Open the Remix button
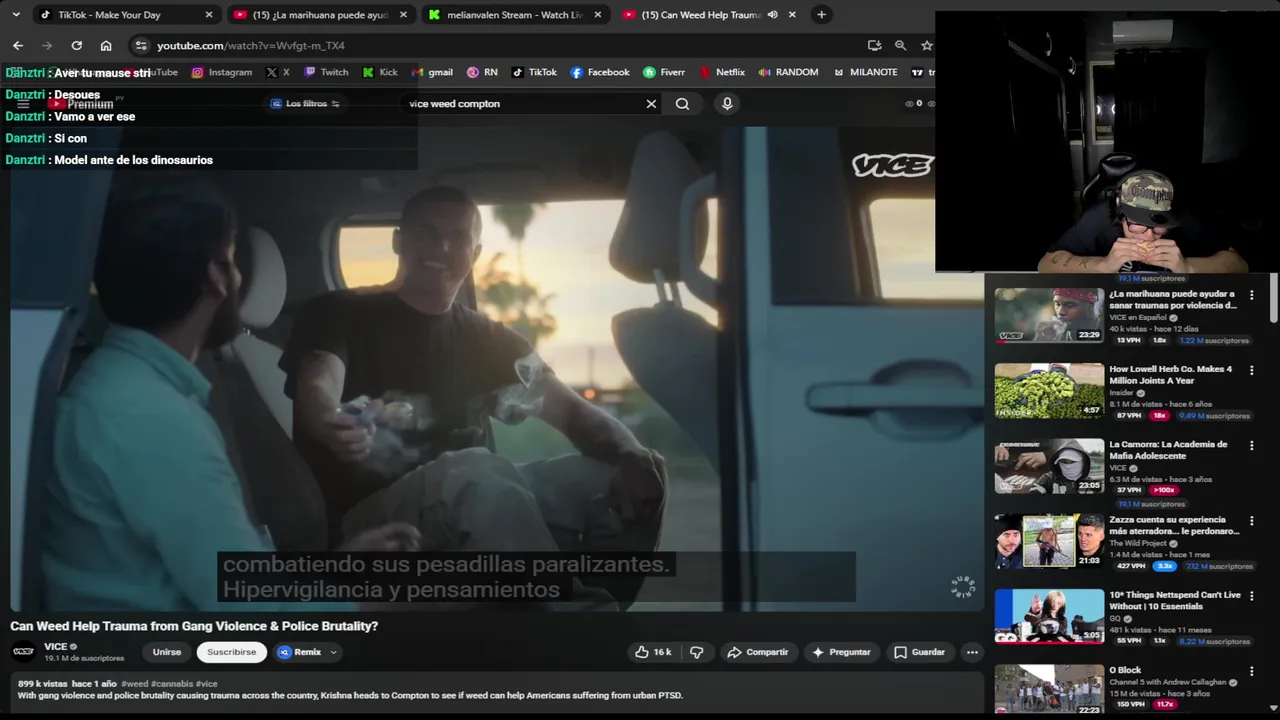The width and height of the screenshot is (1280, 720). pyautogui.click(x=300, y=652)
